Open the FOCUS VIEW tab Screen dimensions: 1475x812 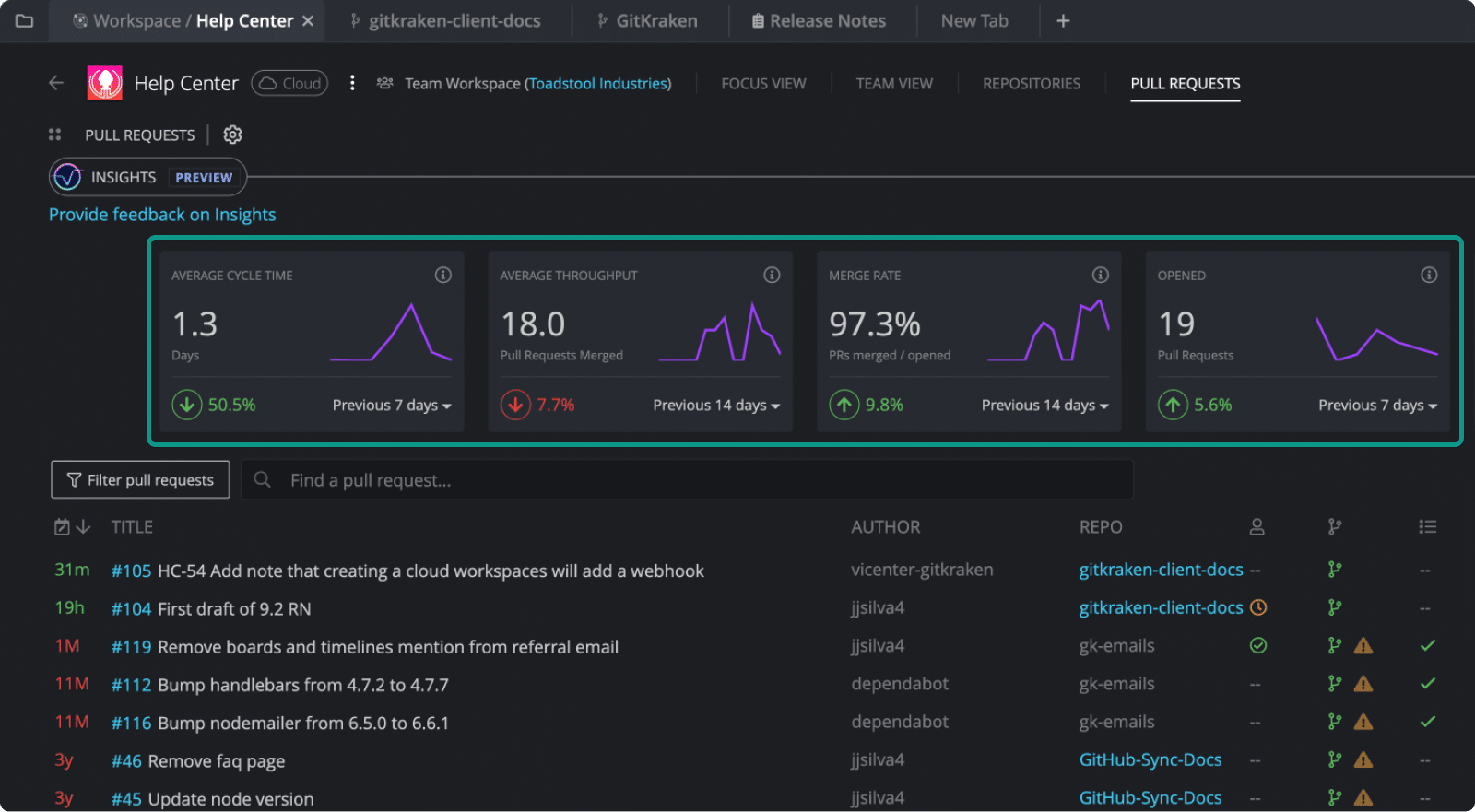(x=763, y=83)
